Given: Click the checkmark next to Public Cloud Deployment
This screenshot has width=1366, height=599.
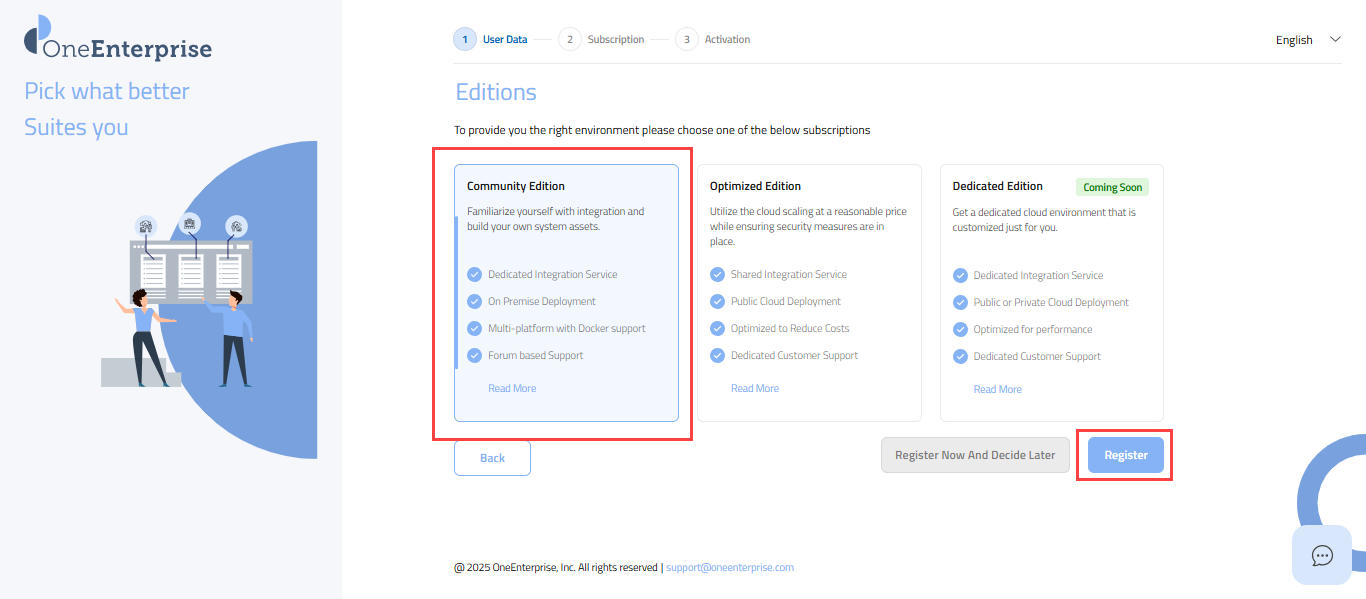Looking at the screenshot, I should click(717, 301).
